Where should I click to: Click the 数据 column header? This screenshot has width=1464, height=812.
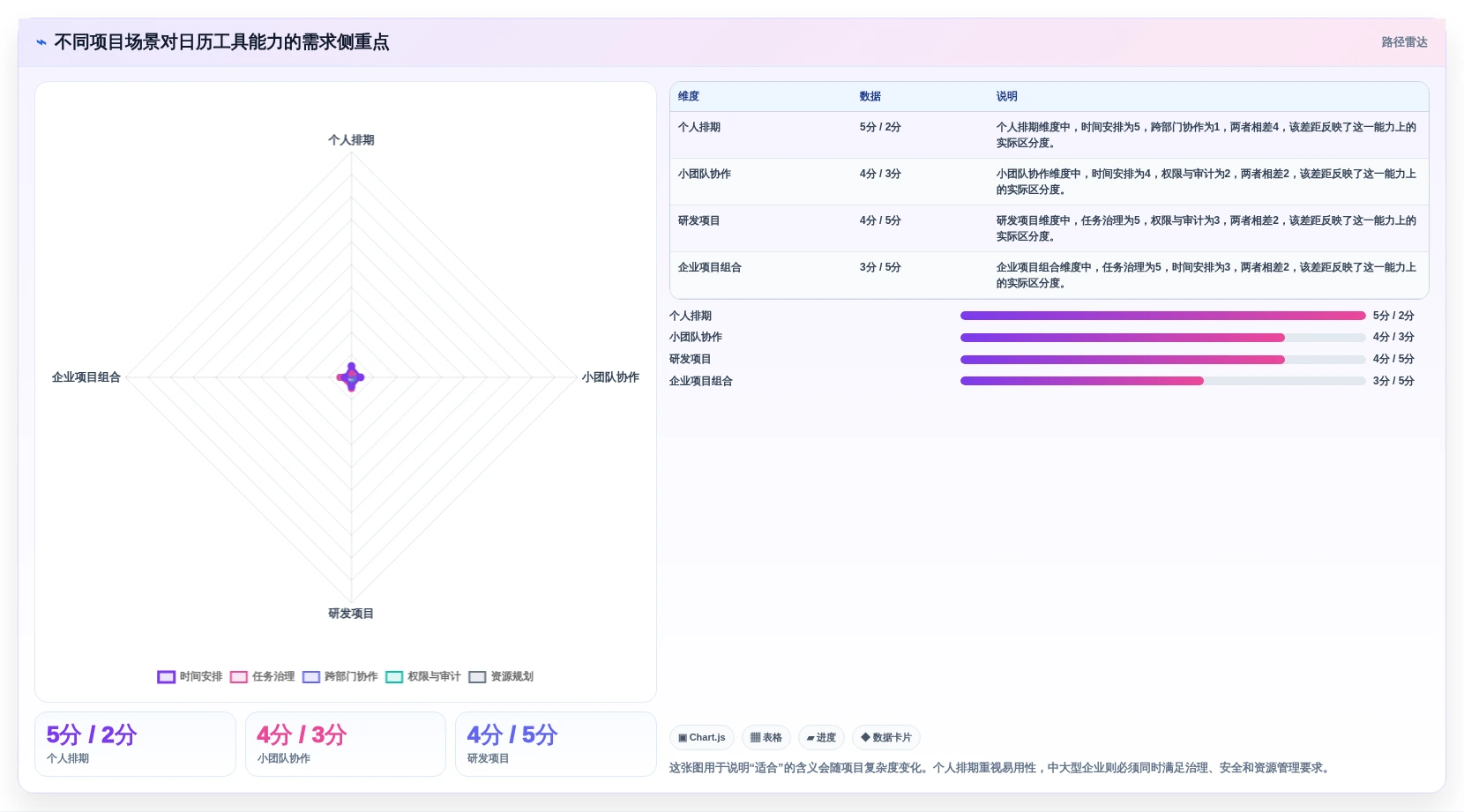(870, 97)
